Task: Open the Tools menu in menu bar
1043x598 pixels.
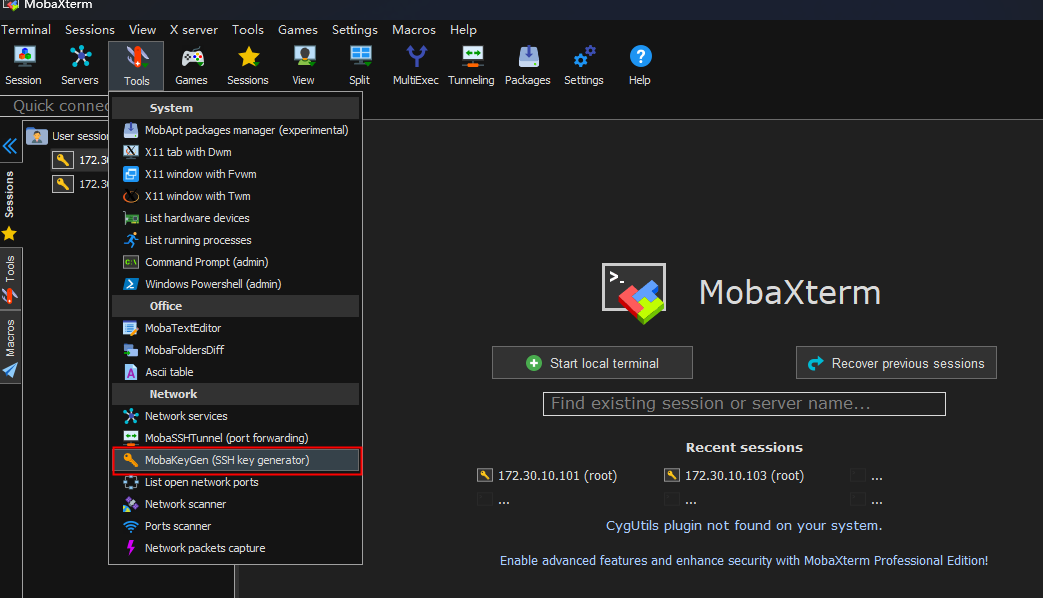Action: [x=247, y=30]
